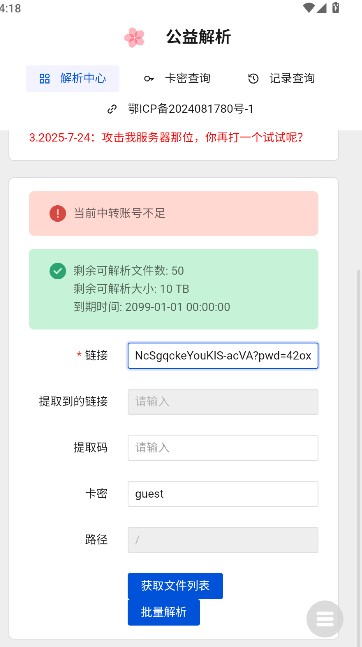Click the green checkmark success icon
362x647 pixels.
coord(58,271)
